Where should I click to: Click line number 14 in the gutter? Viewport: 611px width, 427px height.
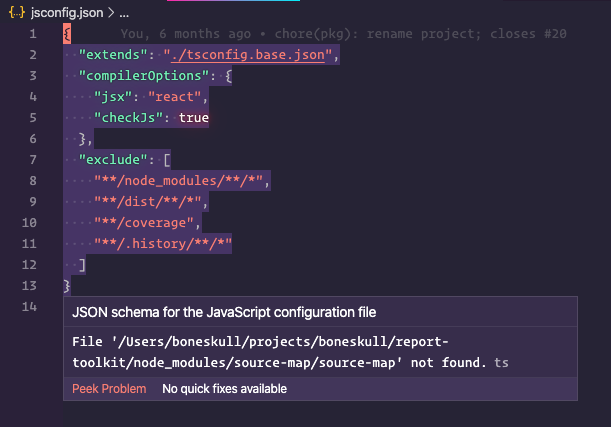[29, 307]
